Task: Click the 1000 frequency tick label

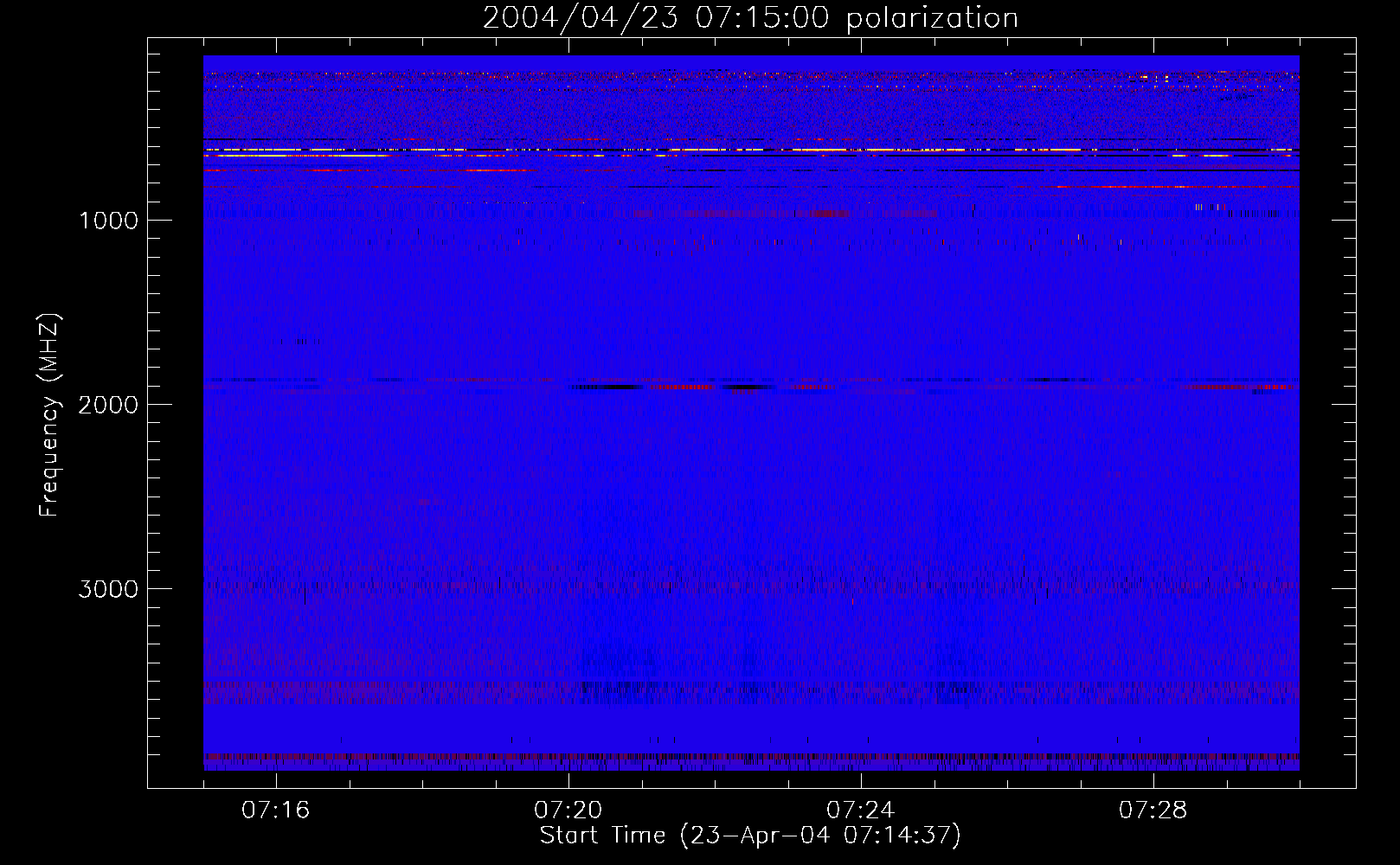Action: point(108,221)
